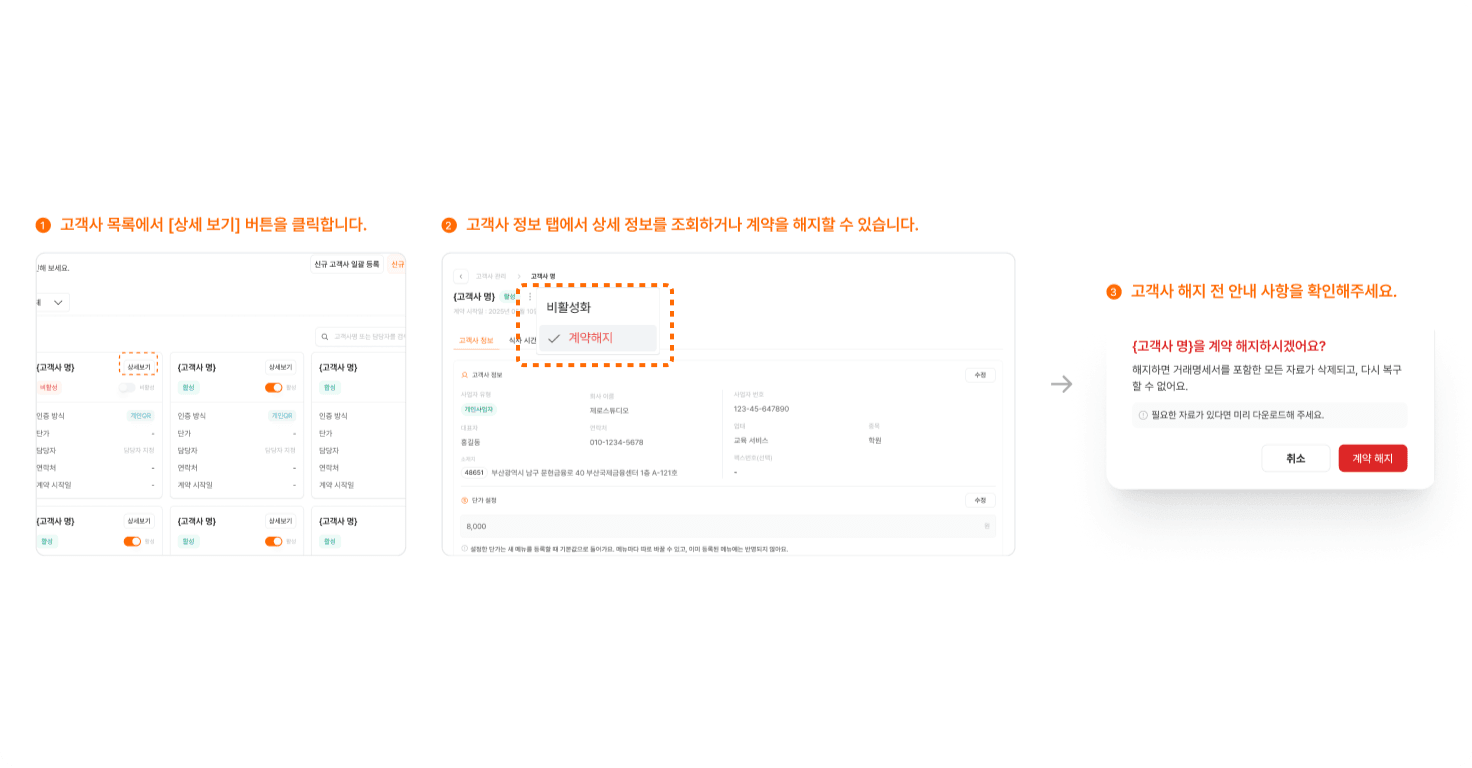Switch off the toggle in the top-middle customer card

pyautogui.click(x=273, y=387)
